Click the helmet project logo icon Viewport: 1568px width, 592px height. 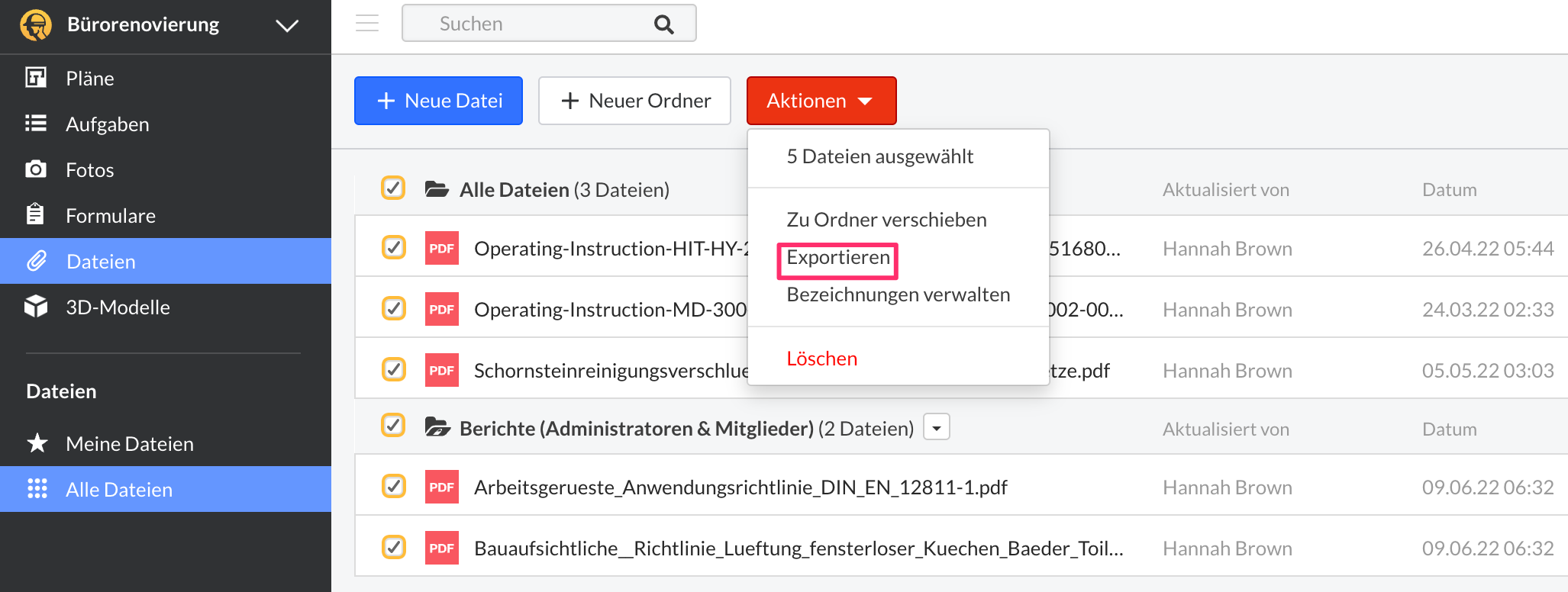point(36,24)
